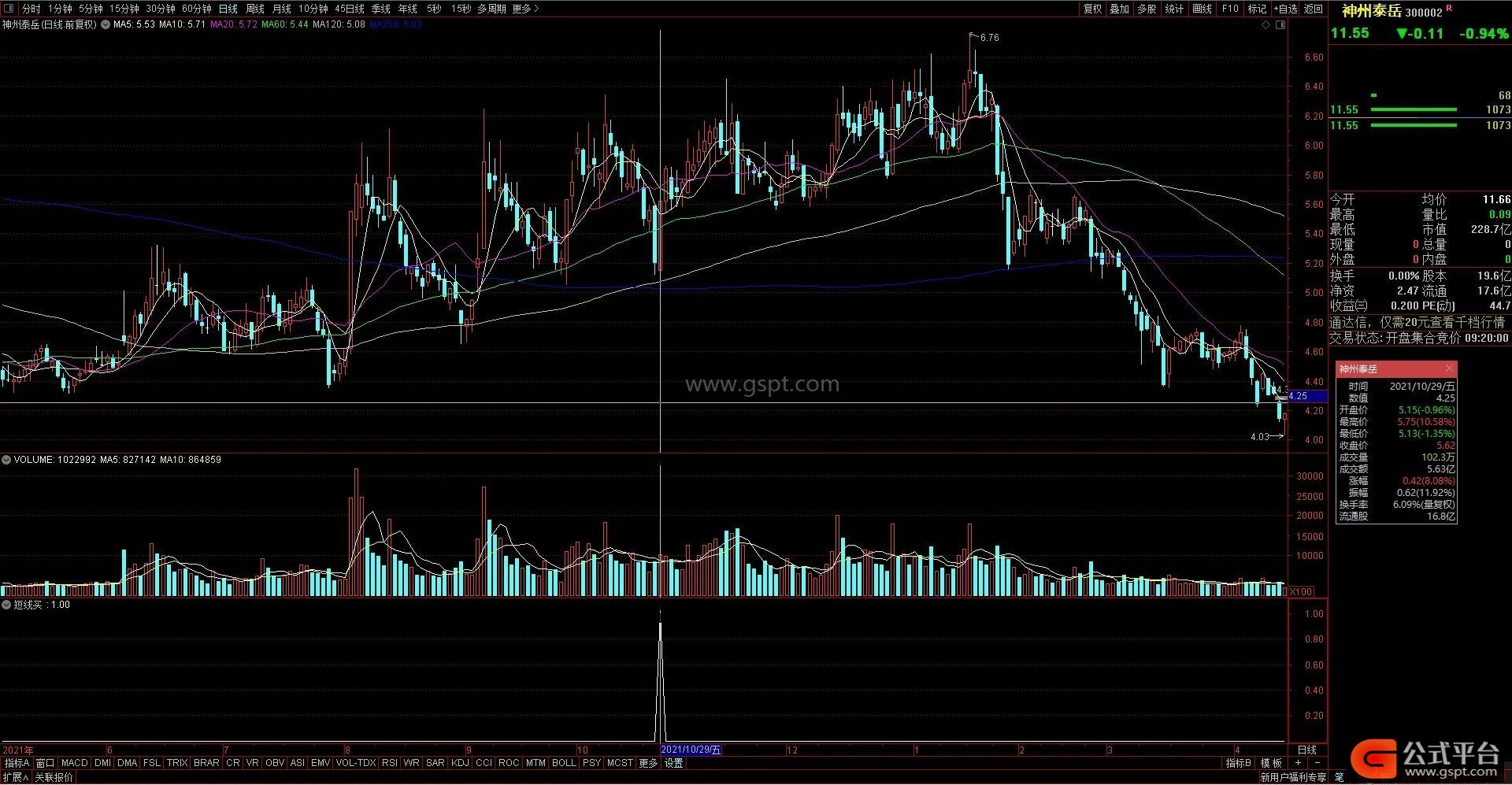Open 关联报价 related quotes

point(54,777)
